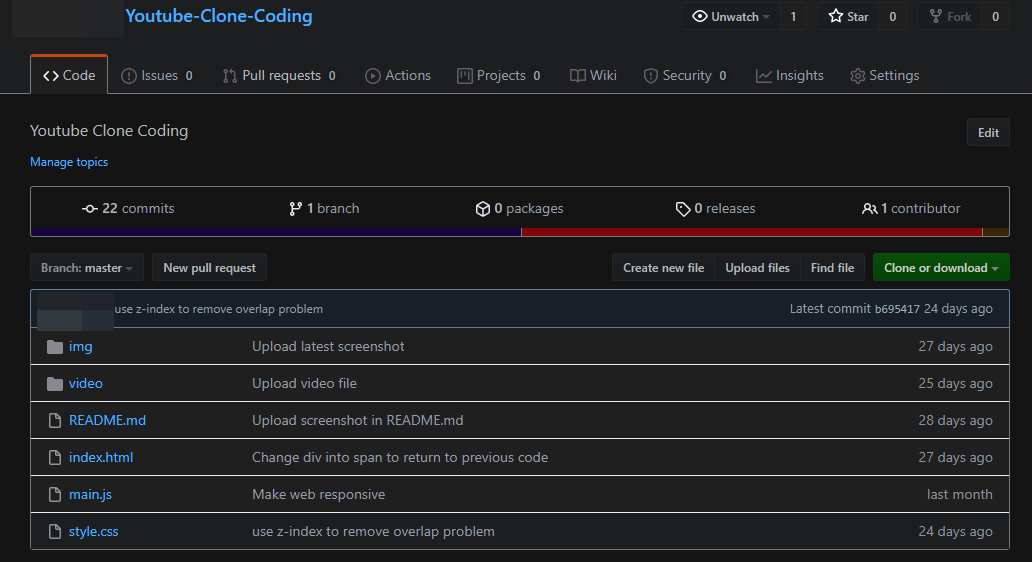
Task: Click the Manage topics link
Action: coord(69,162)
